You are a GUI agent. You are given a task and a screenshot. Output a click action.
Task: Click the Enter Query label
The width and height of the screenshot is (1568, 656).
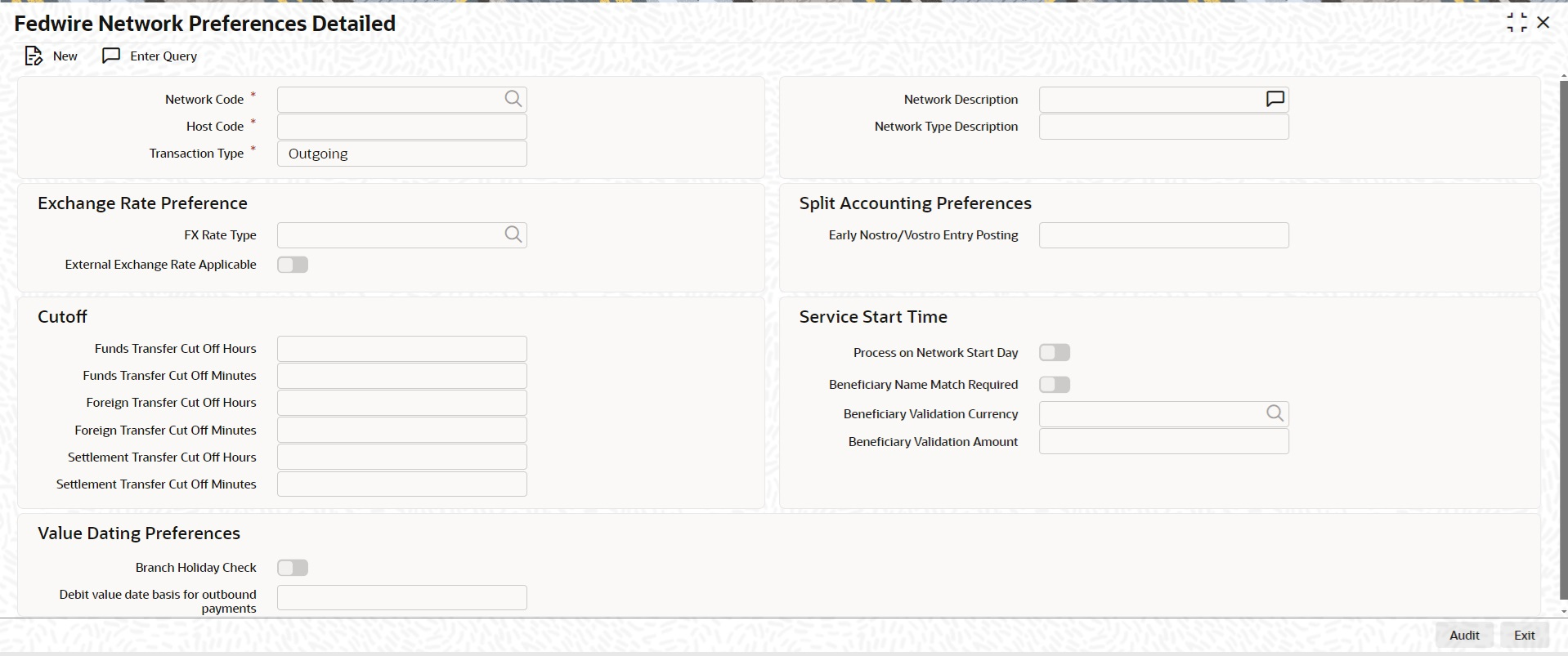click(164, 56)
